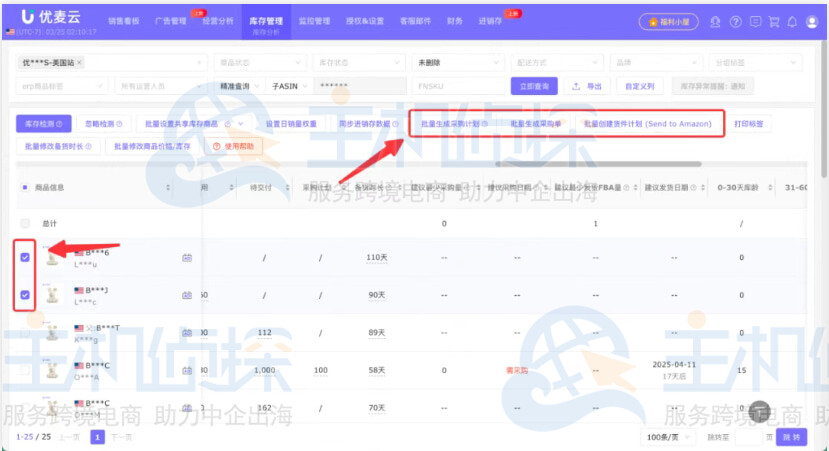Image resolution: width=829 pixels, height=451 pixels.
Task: Sort by 建议发货日期 column arrows
Action: coord(703,188)
